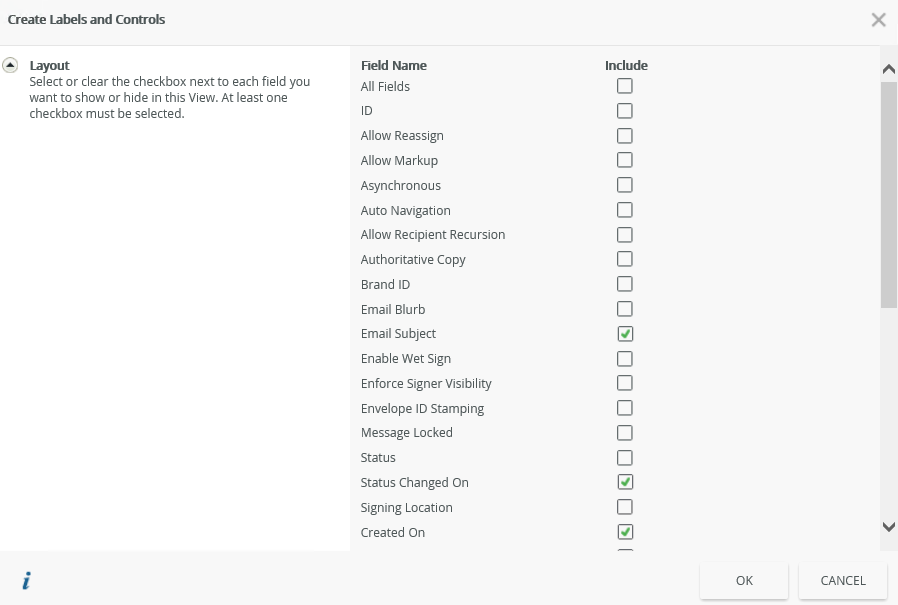Click the CANCEL button
The image size is (898, 605).
[842, 581]
